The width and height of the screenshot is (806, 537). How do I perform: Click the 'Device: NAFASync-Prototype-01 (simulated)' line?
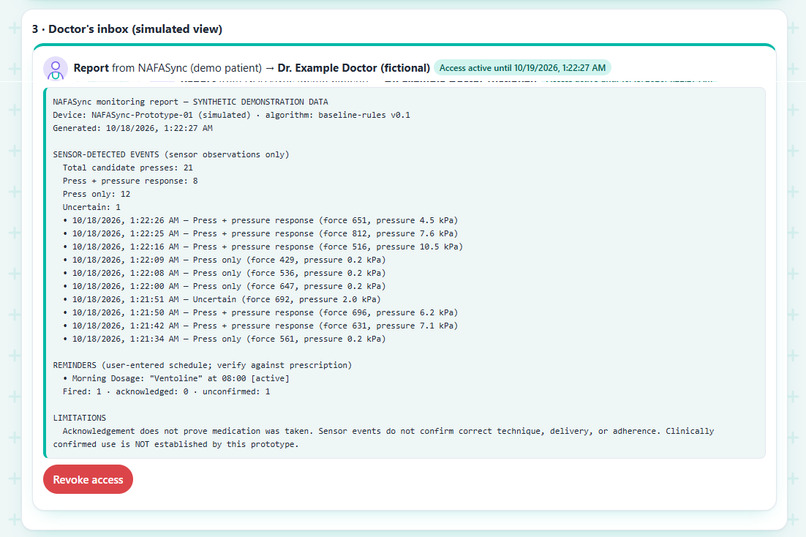pyautogui.click(x=231, y=115)
